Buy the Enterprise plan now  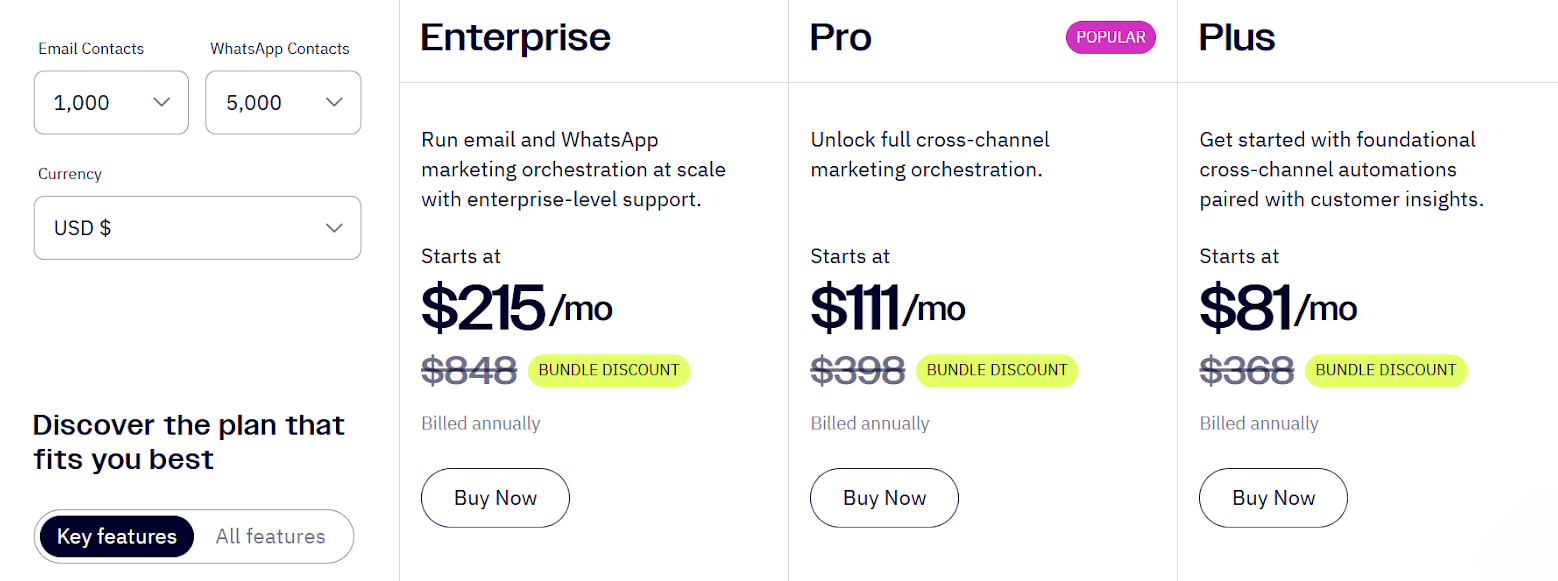coord(495,498)
